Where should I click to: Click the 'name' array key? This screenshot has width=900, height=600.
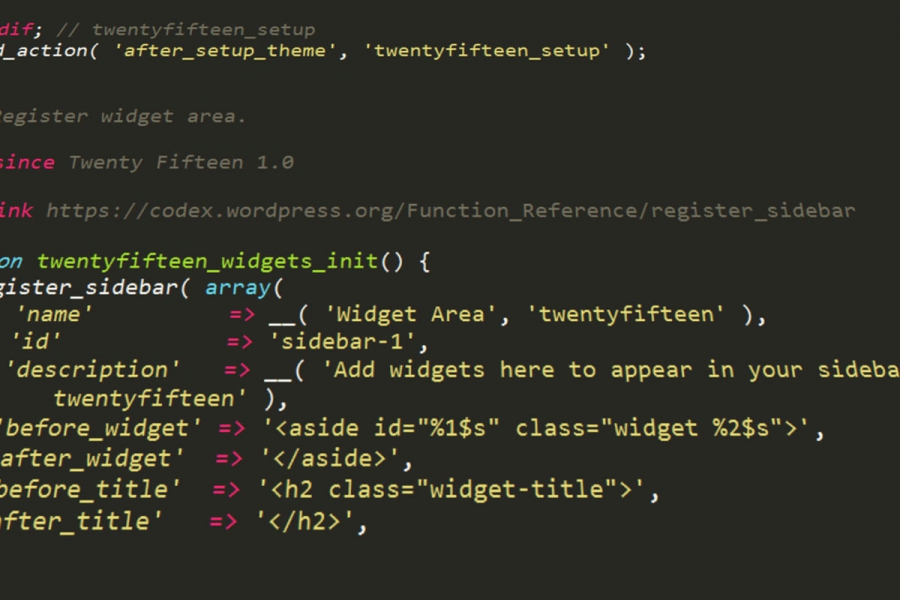coord(54,315)
